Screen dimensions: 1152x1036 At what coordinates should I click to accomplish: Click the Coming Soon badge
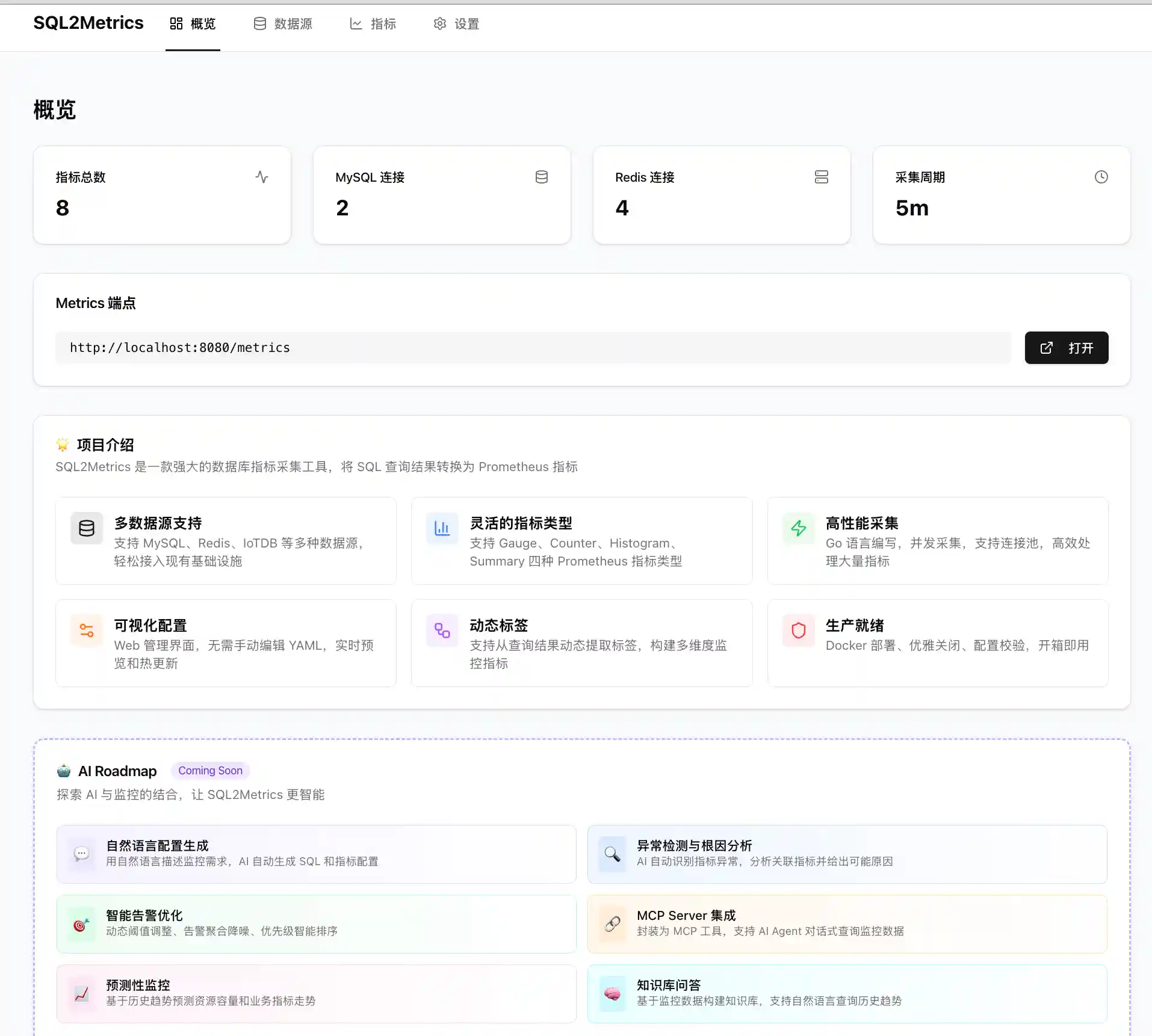click(x=210, y=771)
